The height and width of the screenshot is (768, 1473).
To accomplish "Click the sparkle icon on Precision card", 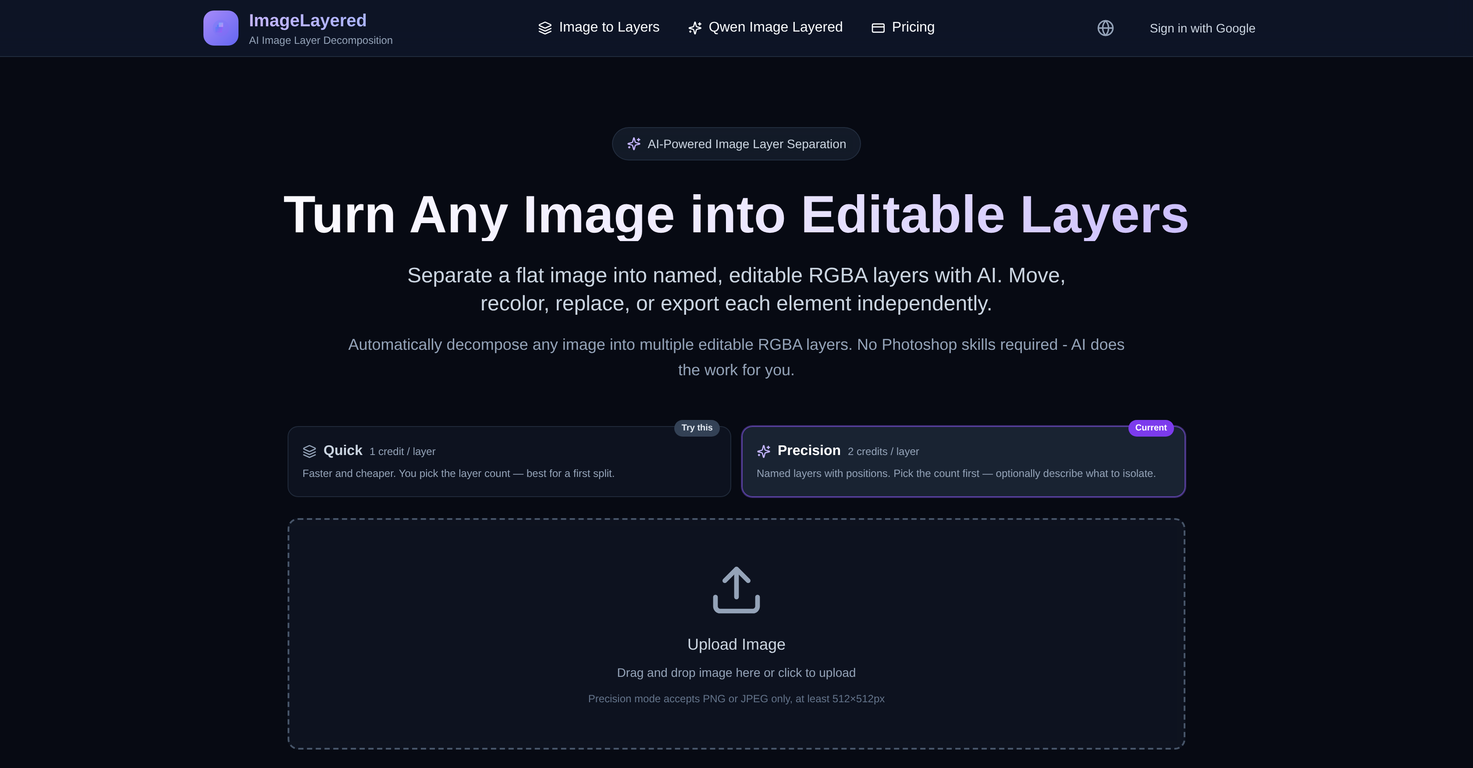I will (764, 451).
